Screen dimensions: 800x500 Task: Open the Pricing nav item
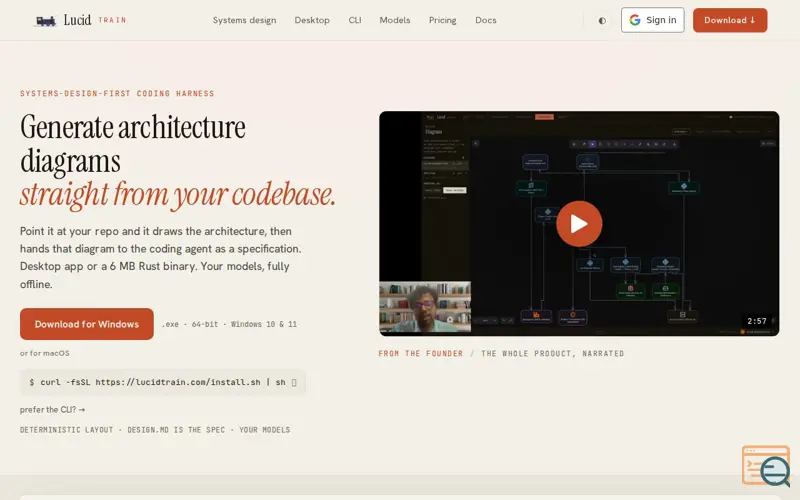442,20
